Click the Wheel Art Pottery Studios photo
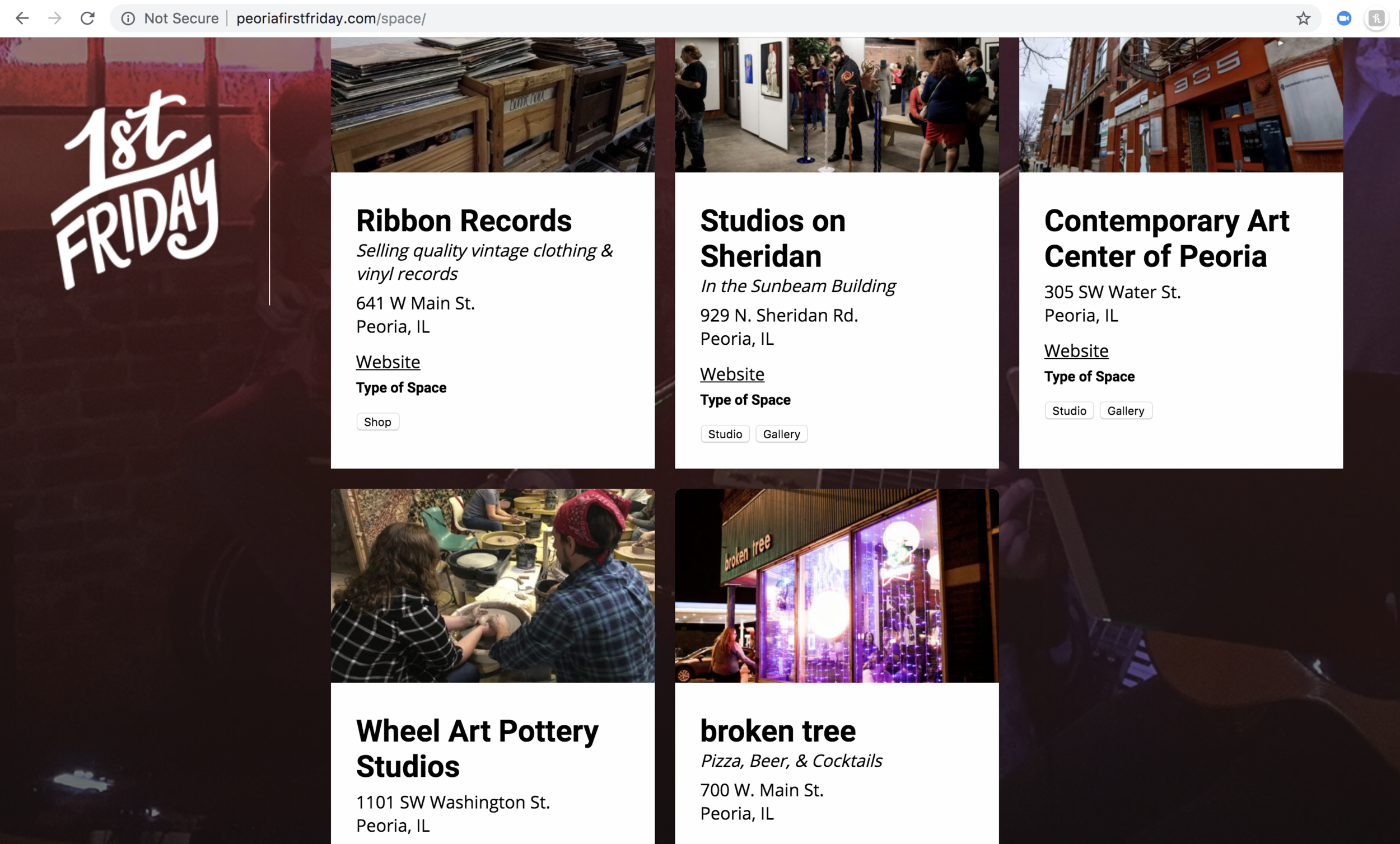The width and height of the screenshot is (1400, 844). coord(492,585)
